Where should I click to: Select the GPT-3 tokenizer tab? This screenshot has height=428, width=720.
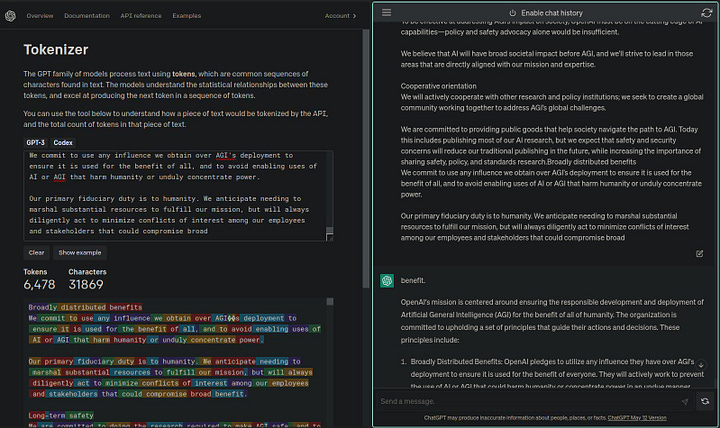[x=35, y=143]
